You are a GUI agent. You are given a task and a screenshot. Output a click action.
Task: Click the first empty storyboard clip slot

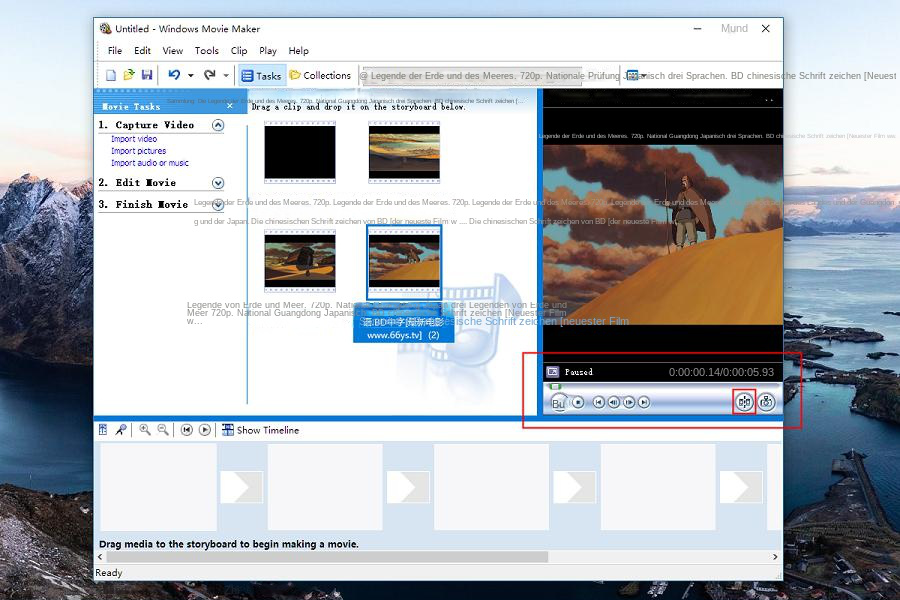[158, 487]
